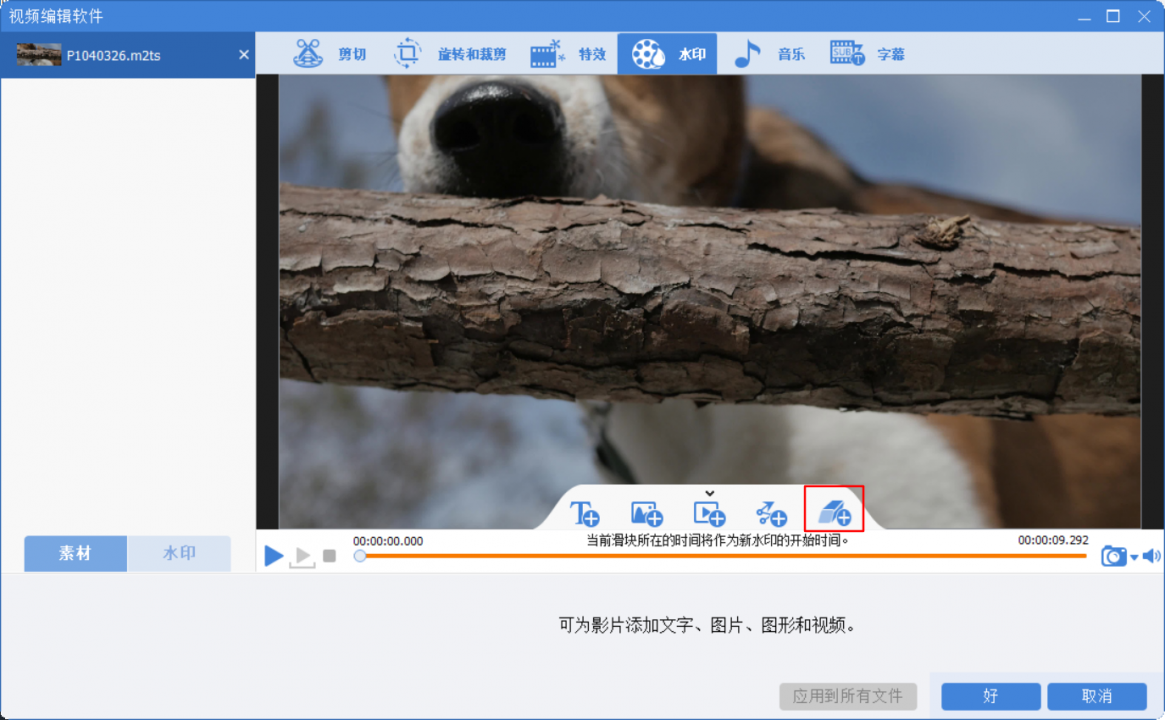The height and width of the screenshot is (720, 1165).
Task: Take a snapshot with camera icon
Action: point(1113,556)
